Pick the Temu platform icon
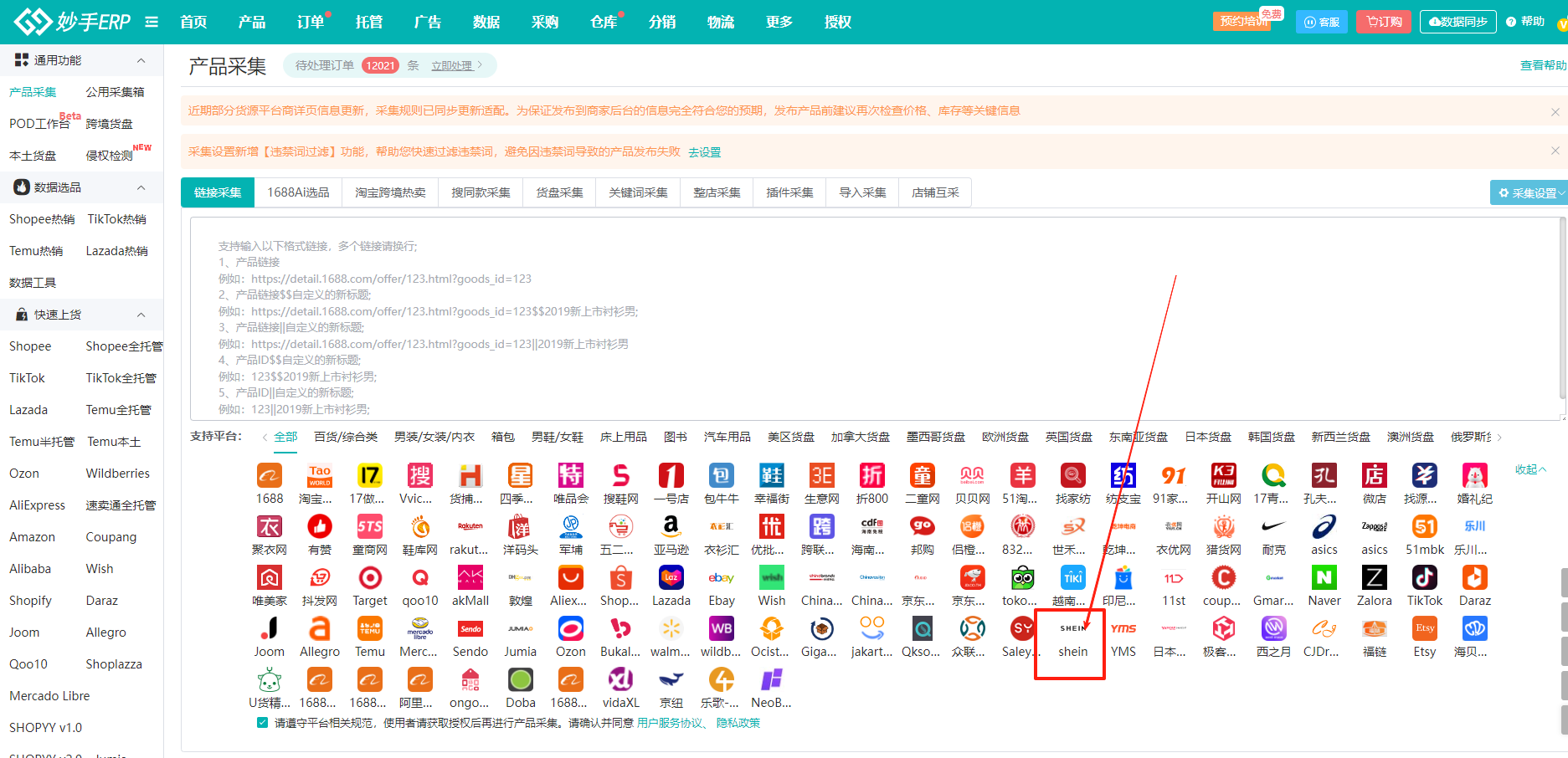Screen dimensions: 1568x758 click(x=369, y=629)
